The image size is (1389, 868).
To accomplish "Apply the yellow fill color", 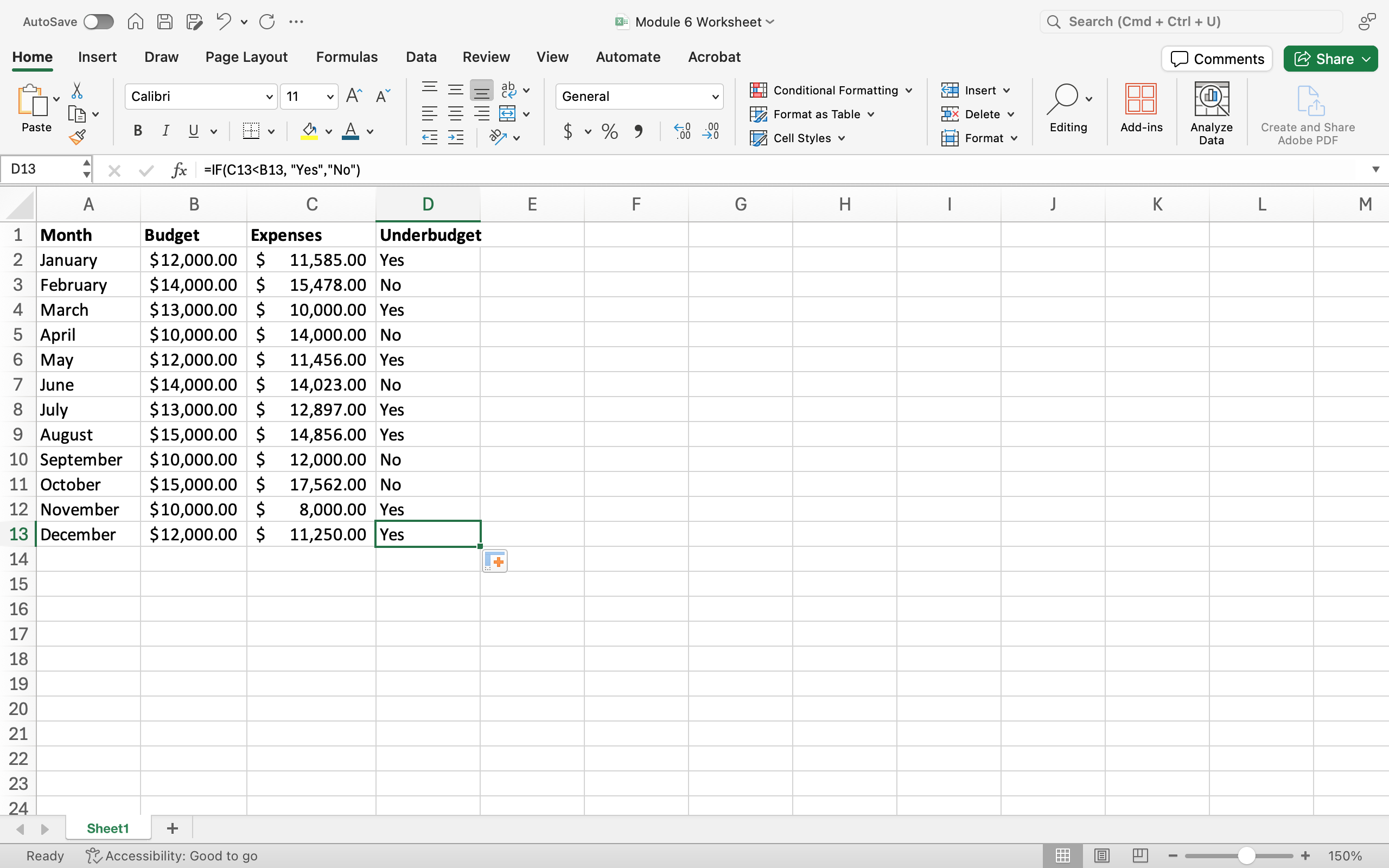I will pos(309,131).
